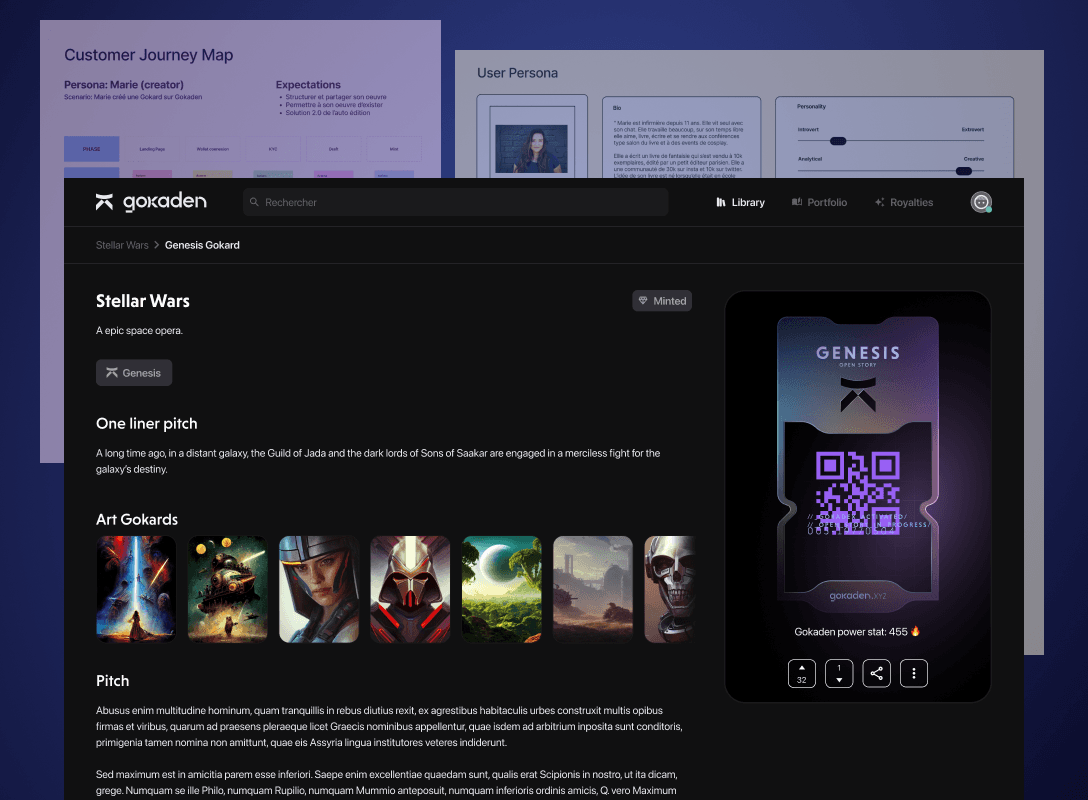Click the Bio text card in User Persona
Viewport: 1088px width, 800px height.
pos(681,137)
